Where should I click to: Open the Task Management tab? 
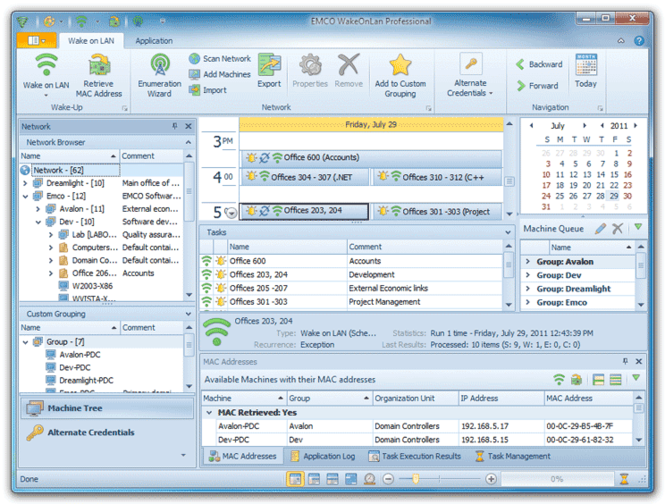513,456
